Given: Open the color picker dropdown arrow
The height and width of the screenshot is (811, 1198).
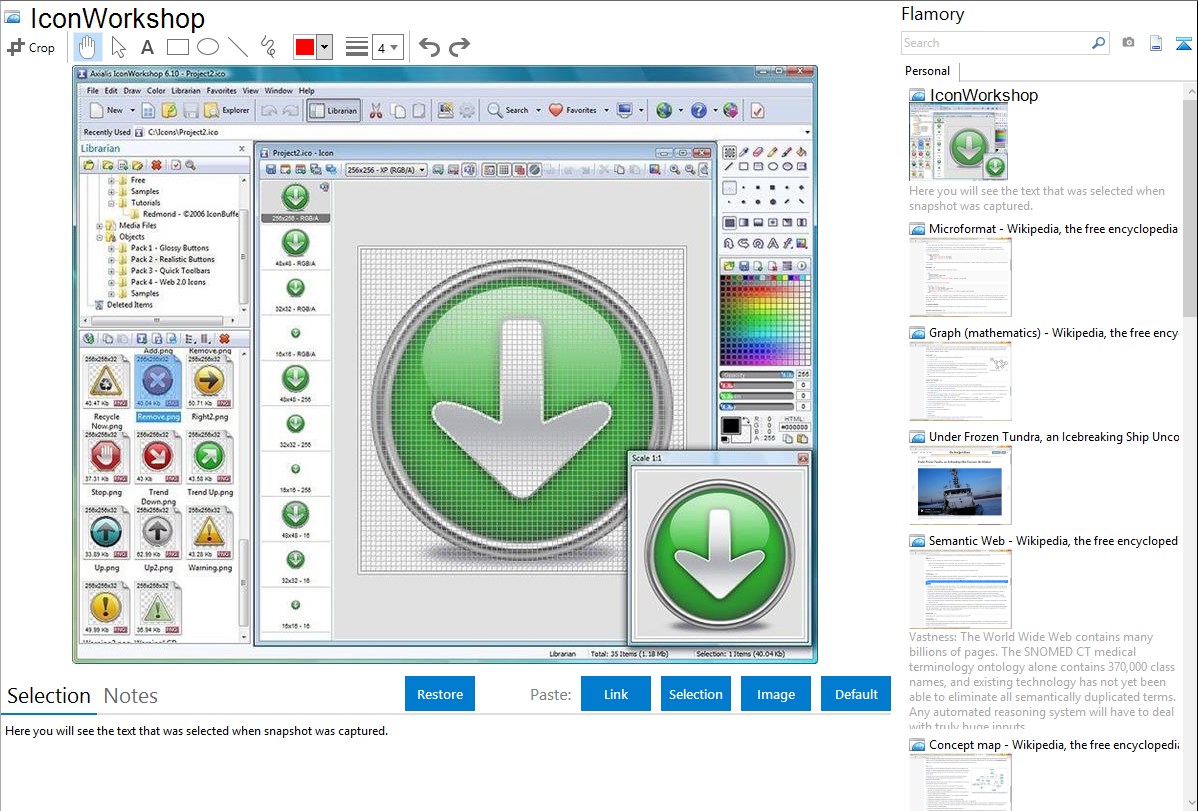Looking at the screenshot, I should [x=325, y=47].
